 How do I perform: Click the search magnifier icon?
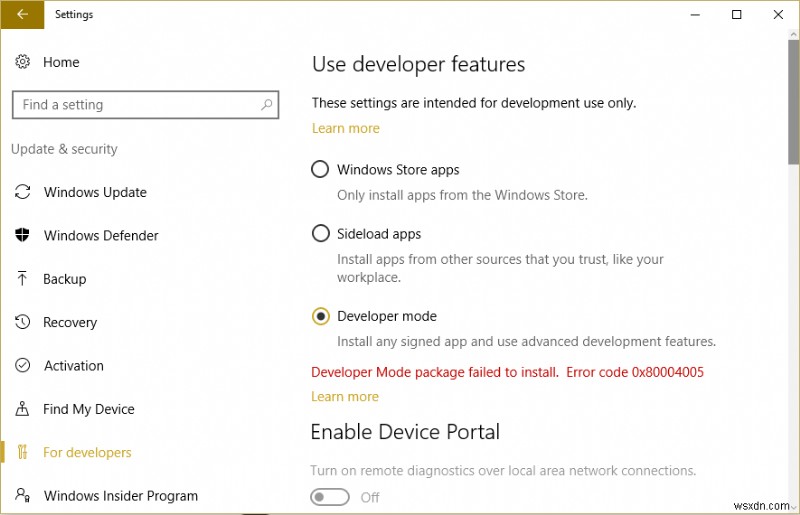pyautogui.click(x=267, y=105)
